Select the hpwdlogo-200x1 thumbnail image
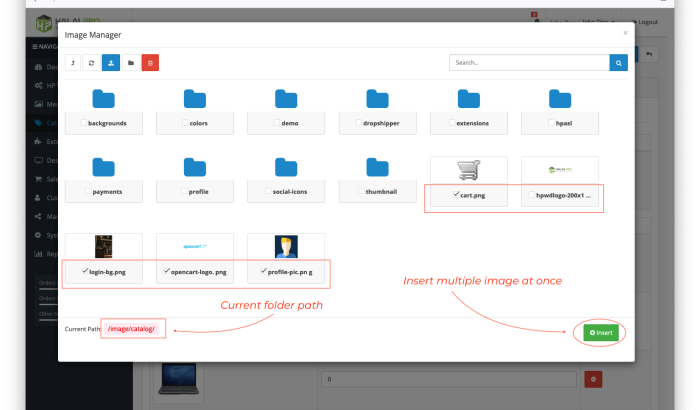 point(560,170)
